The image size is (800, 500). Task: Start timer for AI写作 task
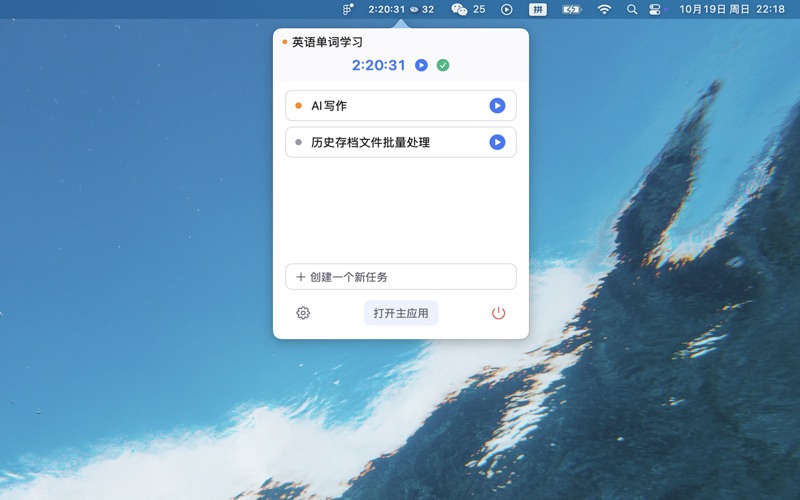497,106
